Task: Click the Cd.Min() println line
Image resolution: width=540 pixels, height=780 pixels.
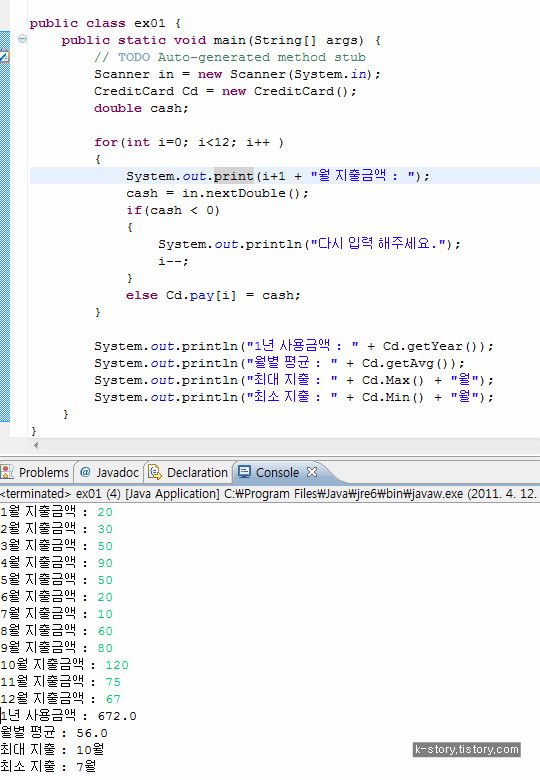Action: click(294, 396)
